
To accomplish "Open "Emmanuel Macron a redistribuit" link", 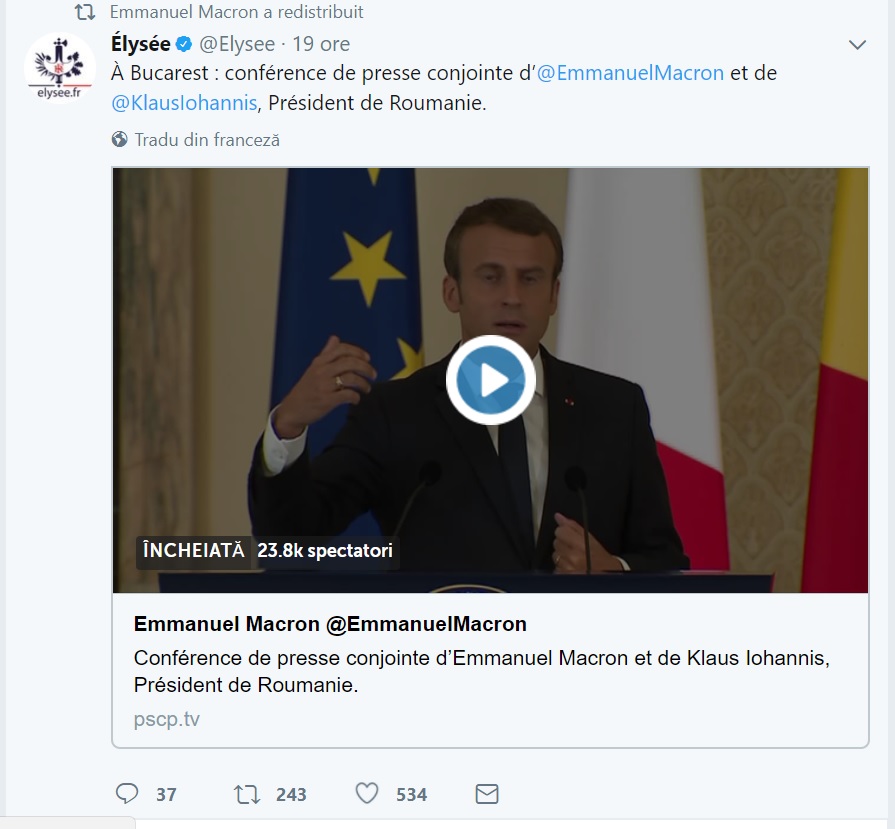I will click(x=236, y=13).
